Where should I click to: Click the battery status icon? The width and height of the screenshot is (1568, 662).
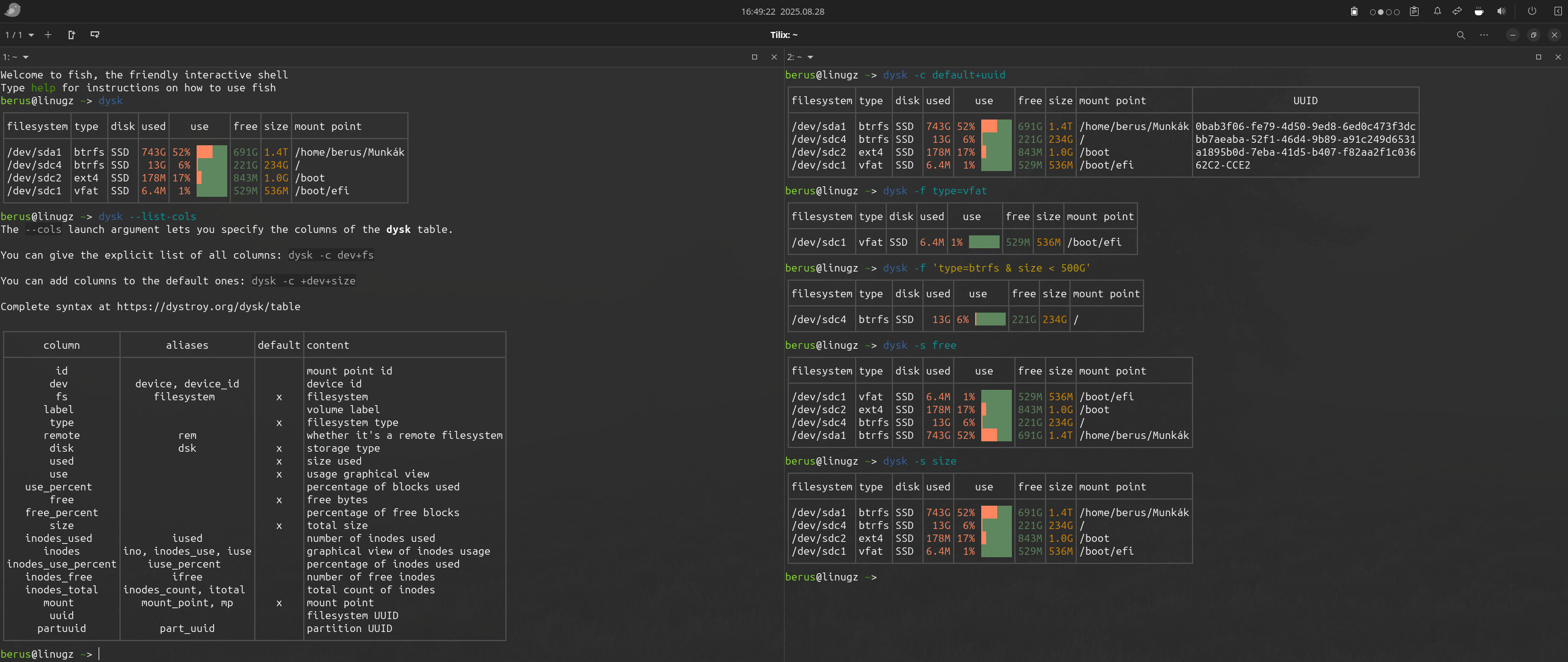[1354, 11]
